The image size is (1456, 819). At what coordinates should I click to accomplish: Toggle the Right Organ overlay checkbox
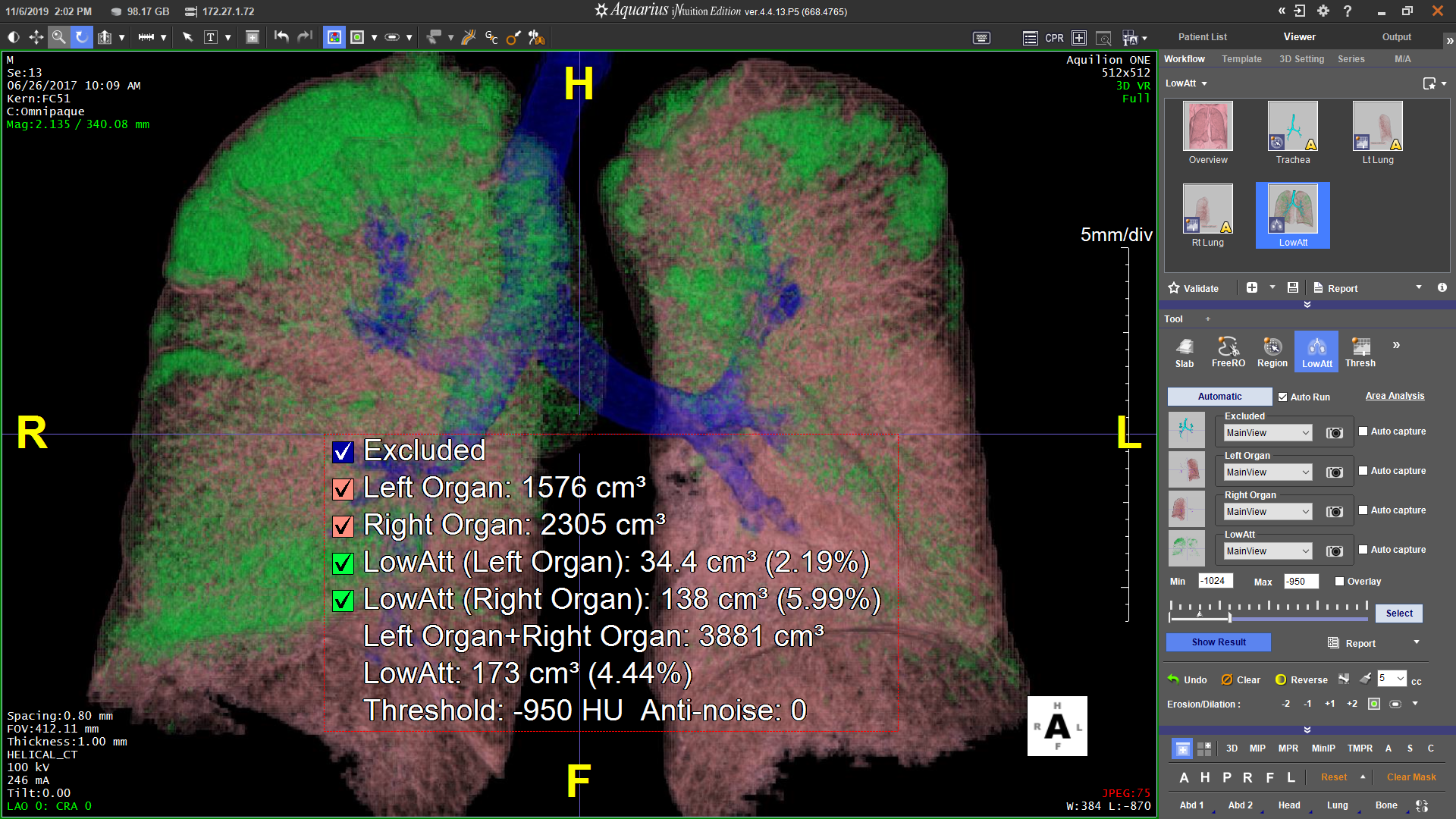(343, 526)
